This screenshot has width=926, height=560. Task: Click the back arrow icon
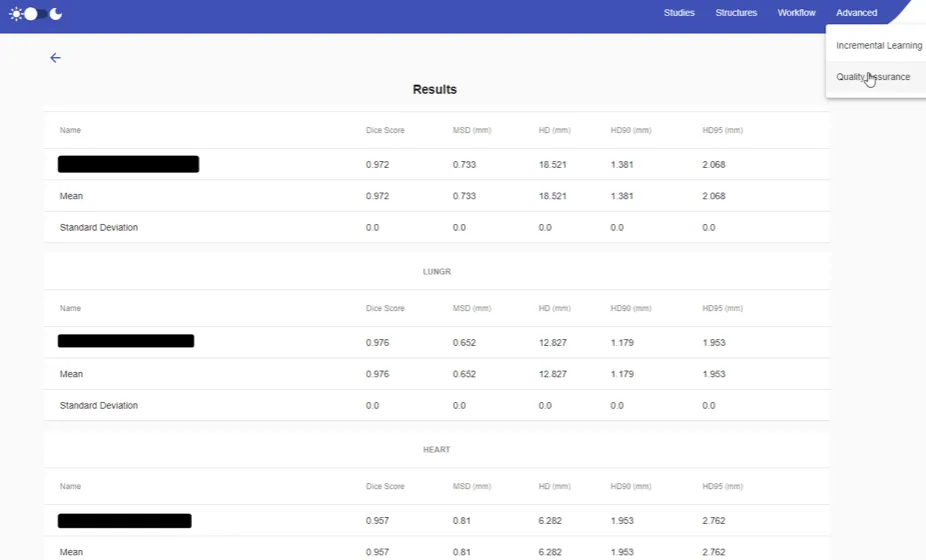(x=55, y=58)
